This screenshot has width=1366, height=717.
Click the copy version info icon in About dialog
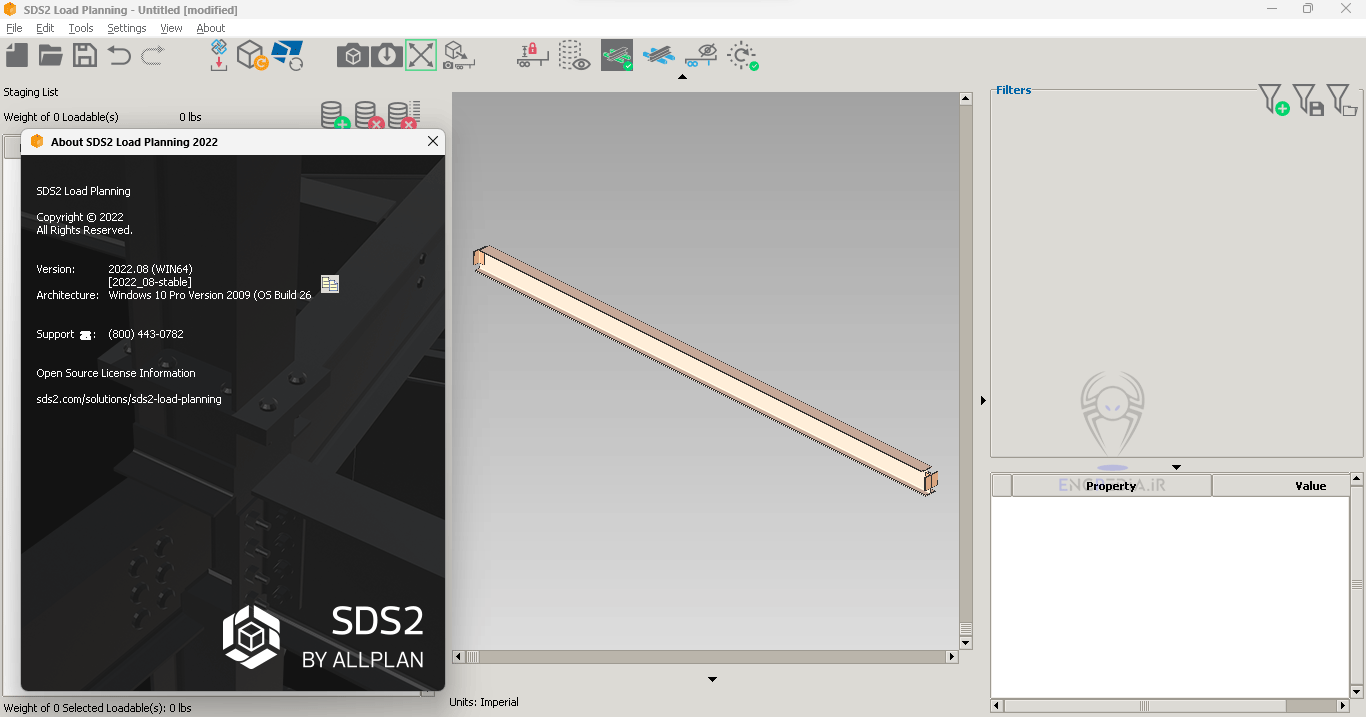click(330, 283)
